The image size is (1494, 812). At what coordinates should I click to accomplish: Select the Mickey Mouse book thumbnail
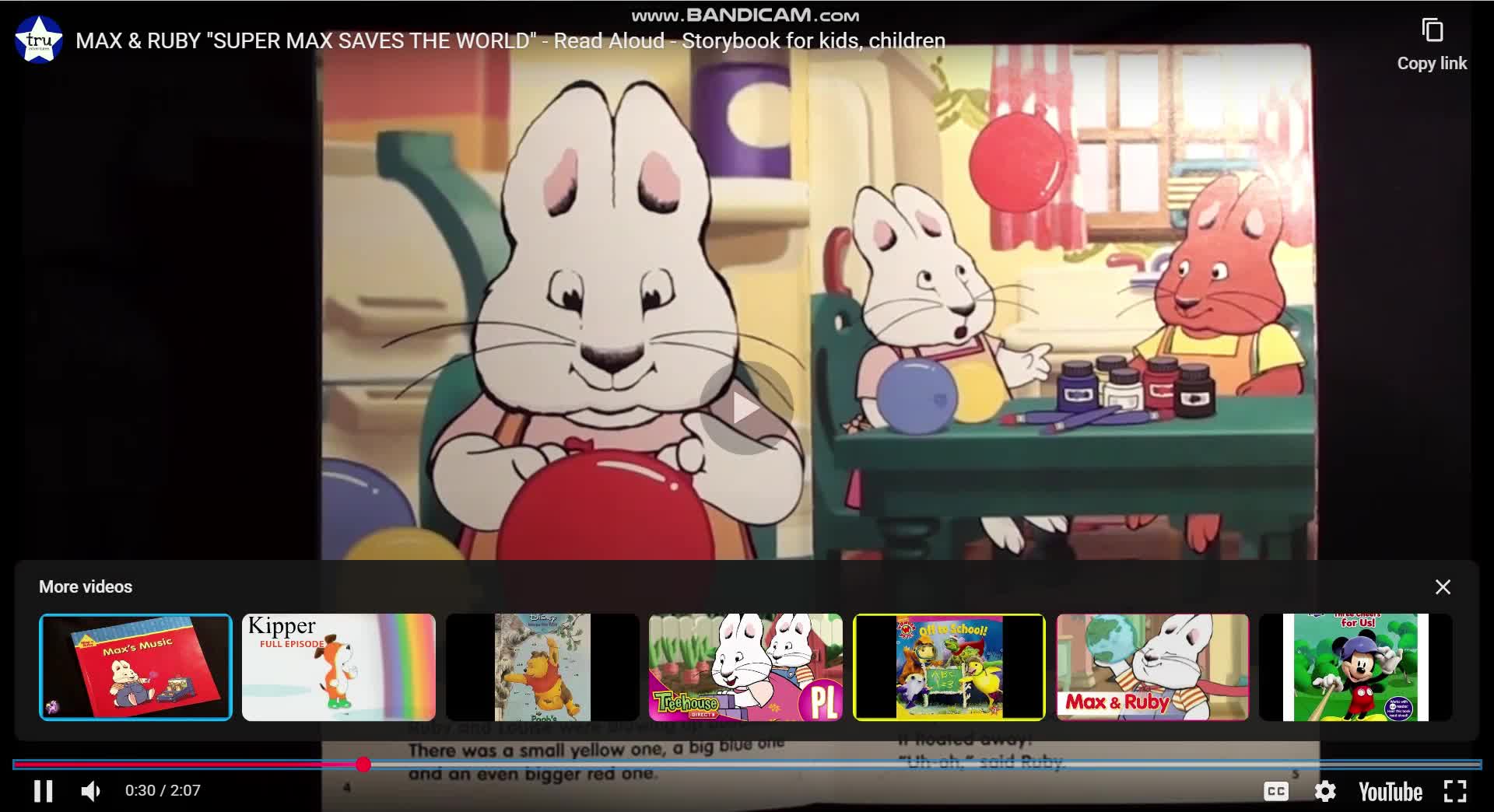coord(1355,667)
